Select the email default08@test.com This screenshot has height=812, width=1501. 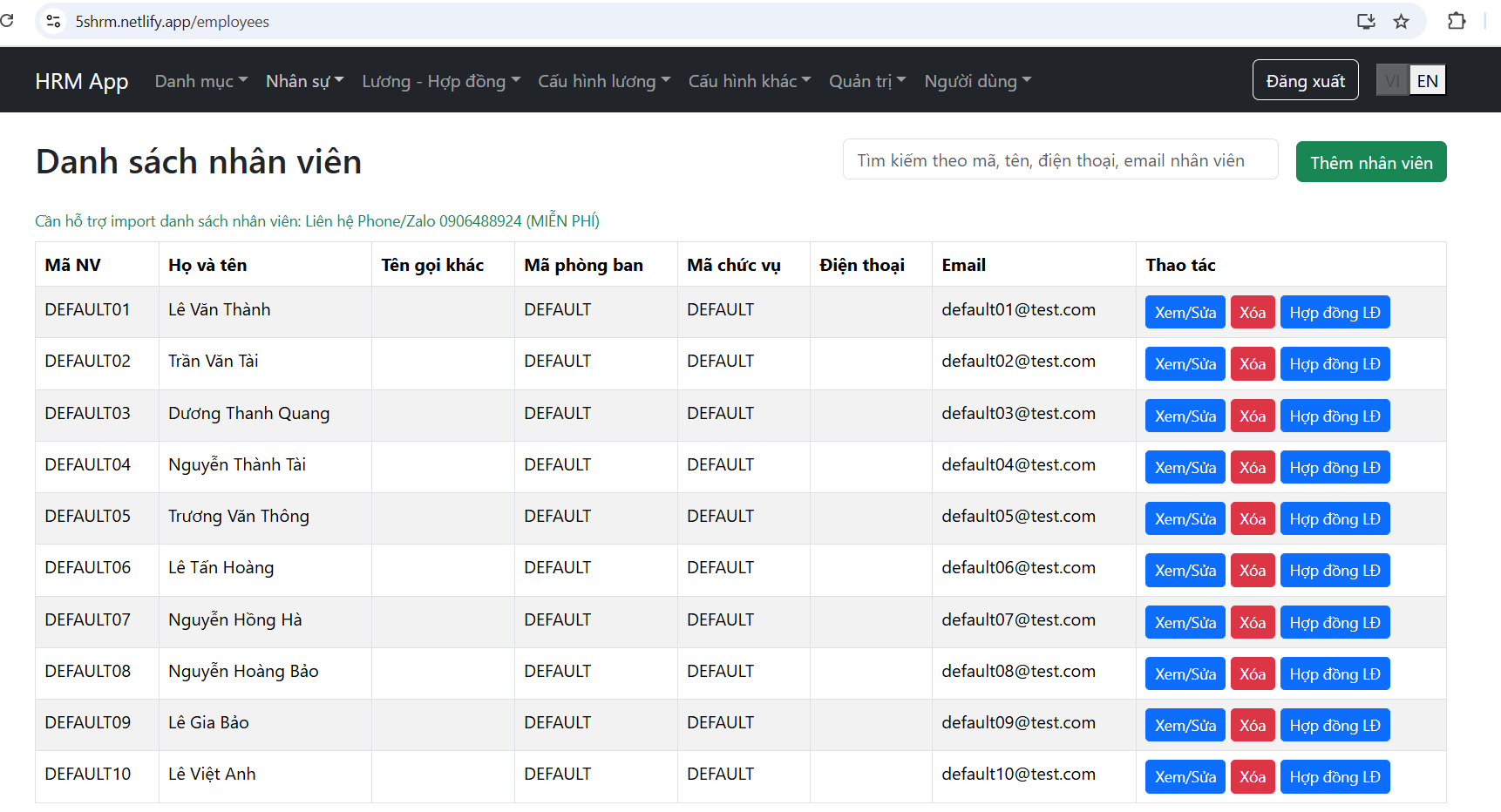(1018, 671)
